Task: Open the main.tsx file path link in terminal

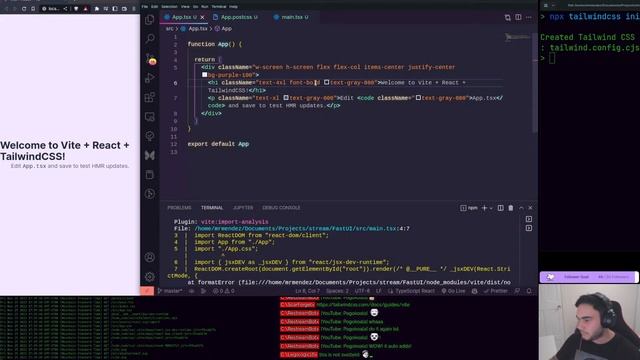Action: pyautogui.click(x=296, y=229)
